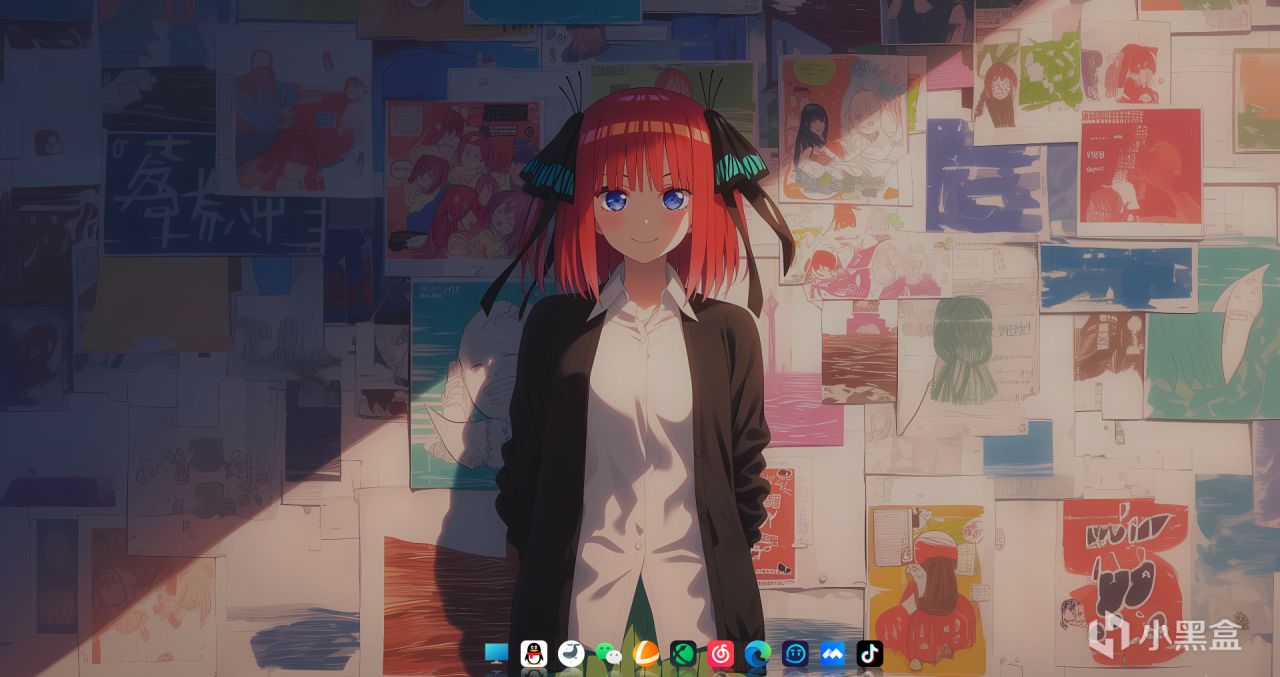Open the dark blue smiley-face app

(x=795, y=654)
